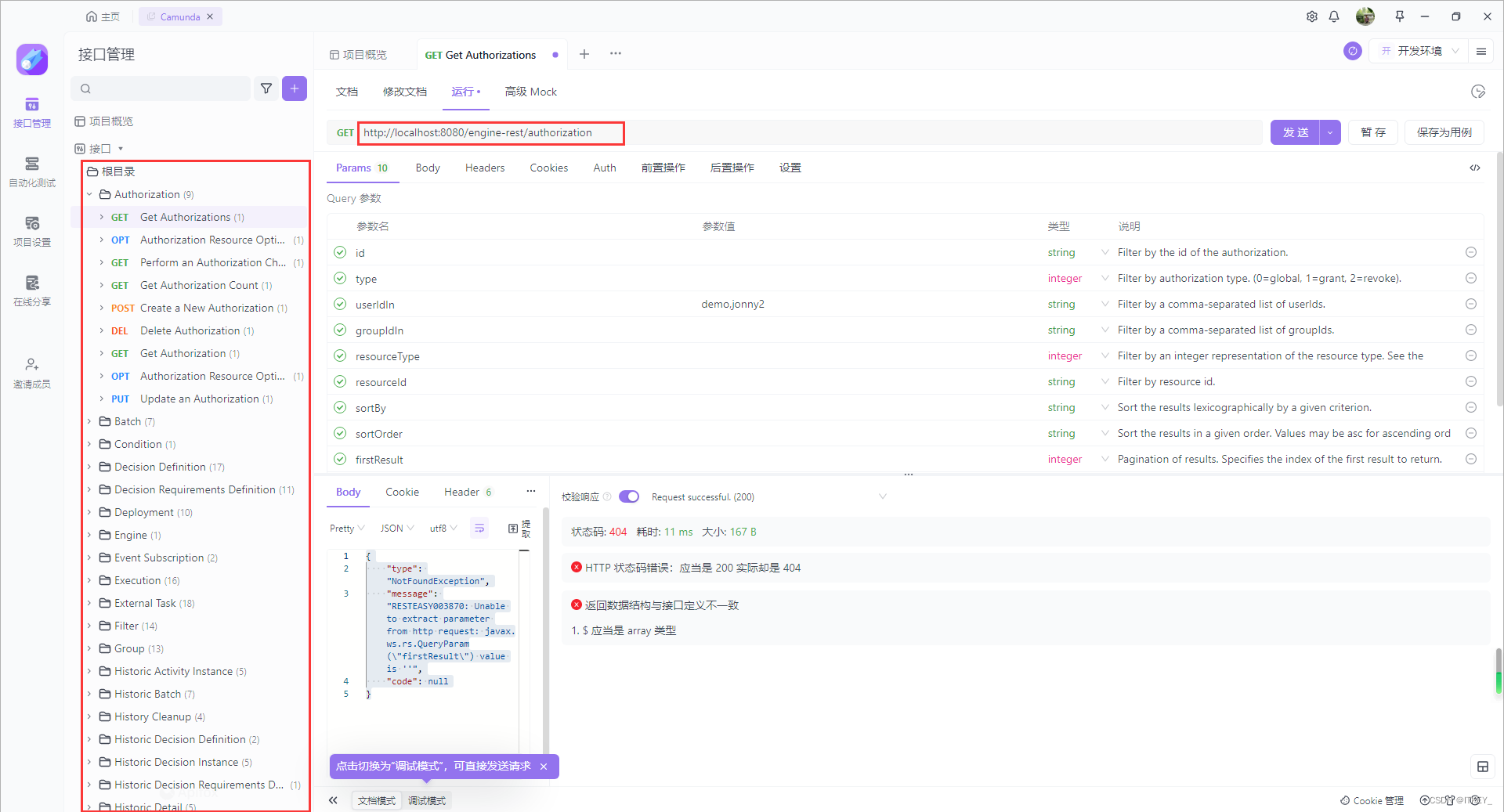The width and height of the screenshot is (1504, 812).
Task: Toggle word wrap in response body
Action: 479,529
